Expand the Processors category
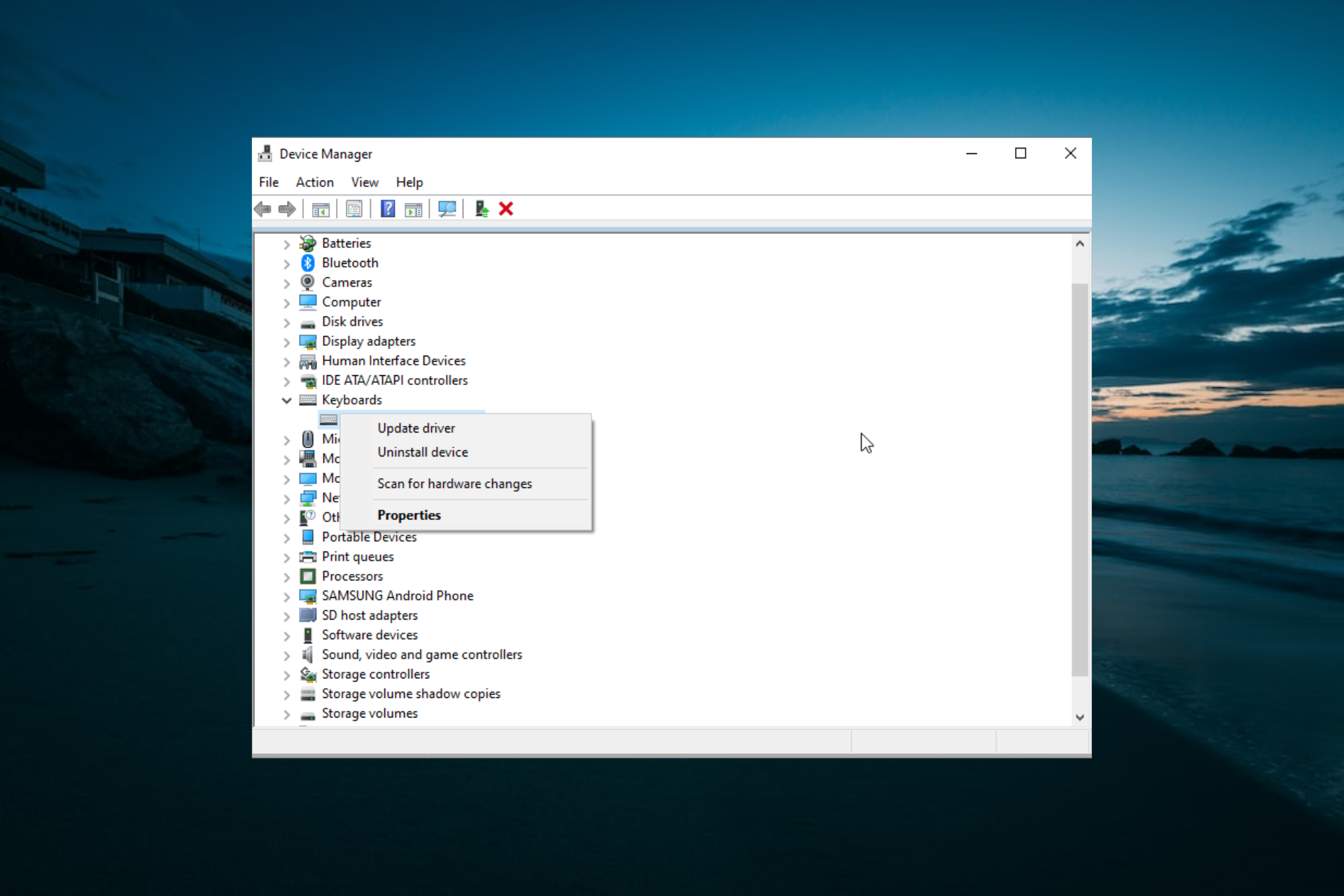Image resolution: width=1344 pixels, height=896 pixels. [x=286, y=577]
